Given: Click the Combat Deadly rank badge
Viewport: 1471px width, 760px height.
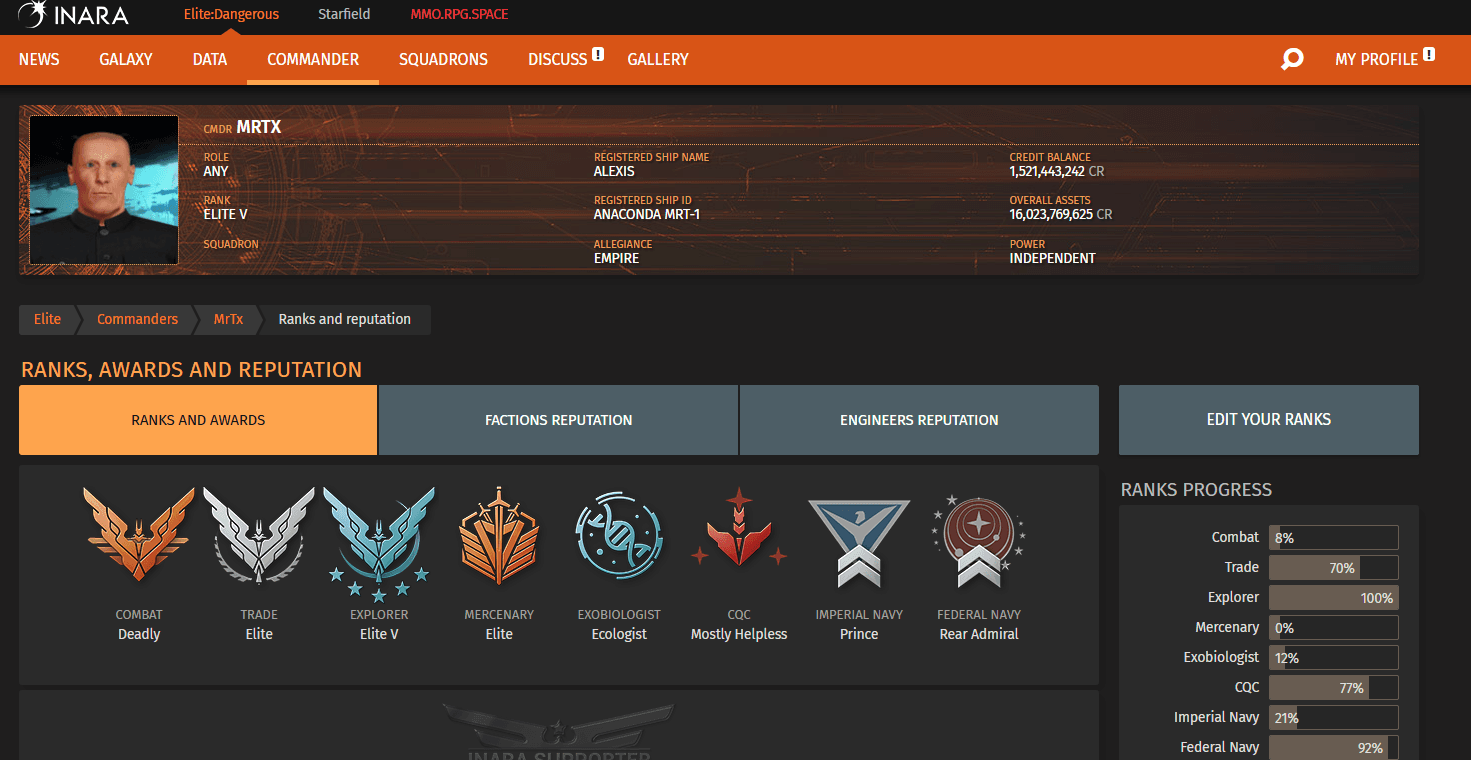Looking at the screenshot, I should pyautogui.click(x=139, y=538).
